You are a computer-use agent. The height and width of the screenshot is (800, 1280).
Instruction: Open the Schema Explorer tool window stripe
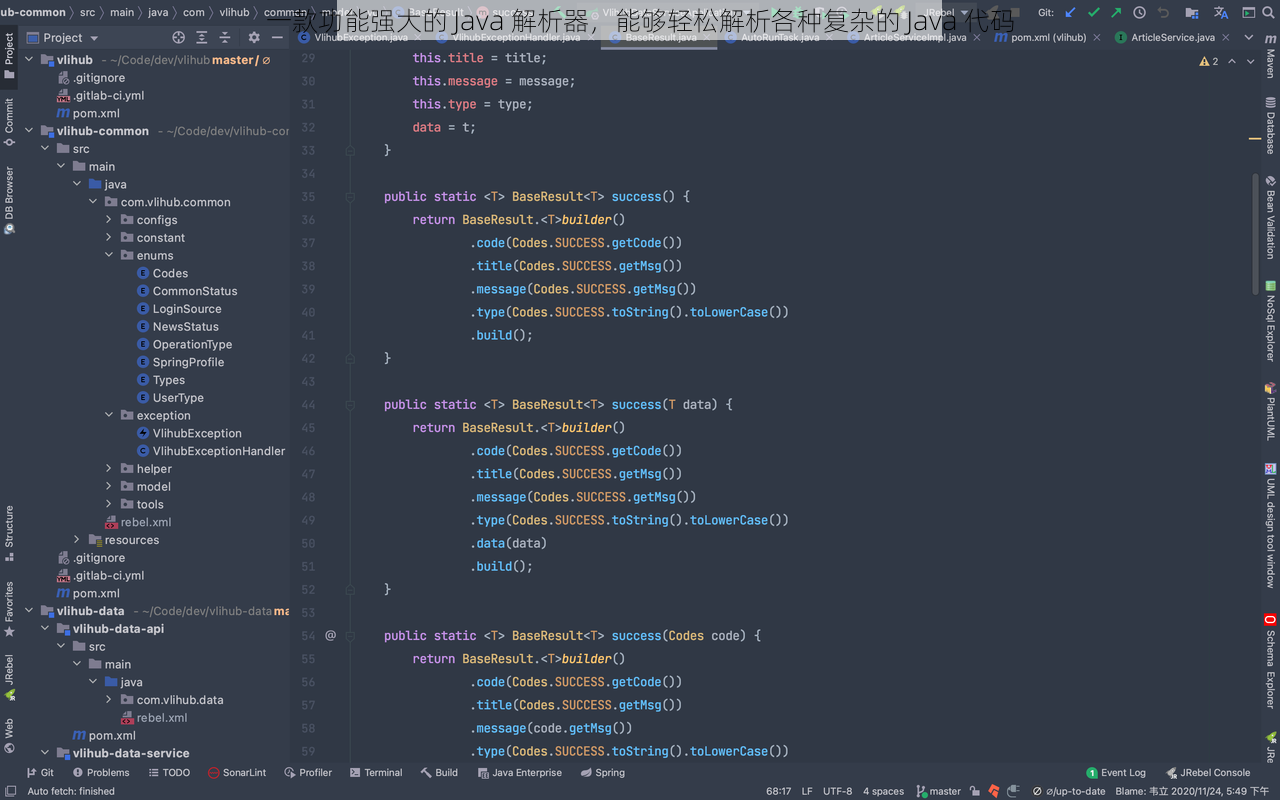pyautogui.click(x=1271, y=661)
